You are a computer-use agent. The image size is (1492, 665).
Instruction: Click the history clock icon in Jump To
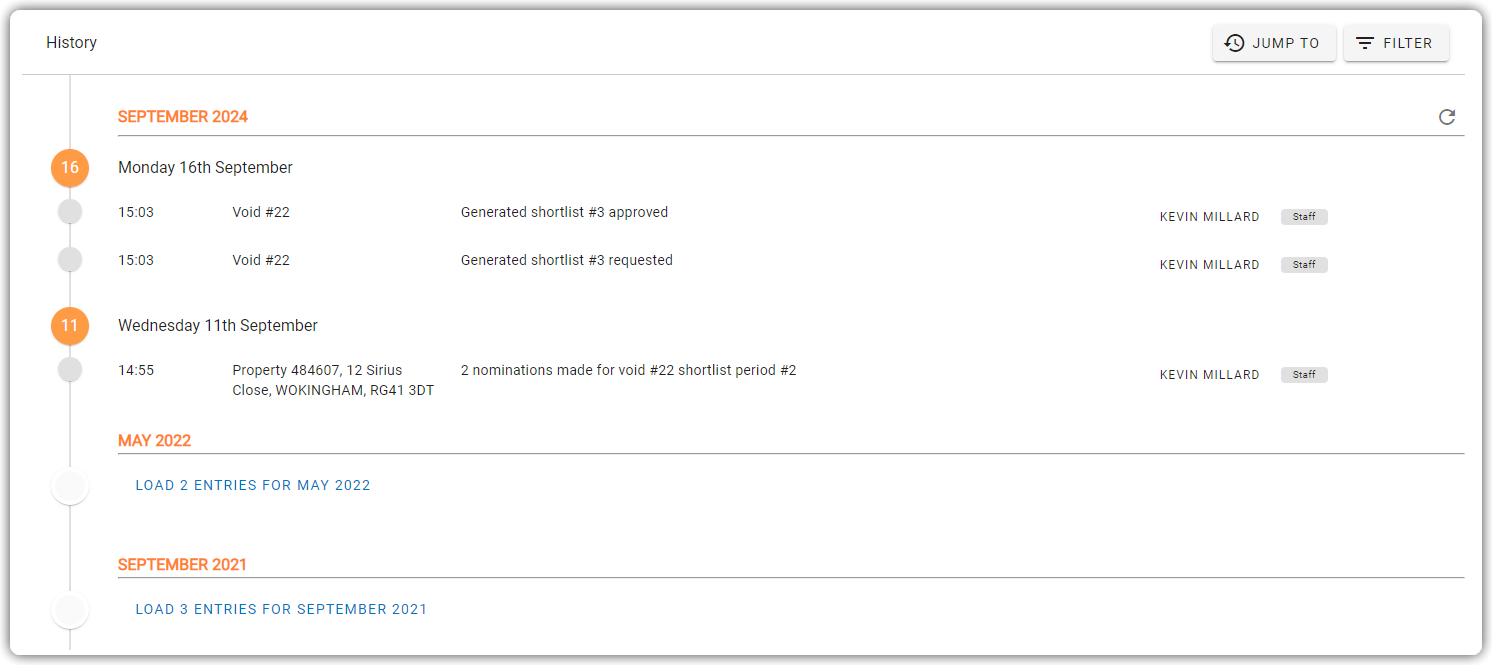point(1234,43)
